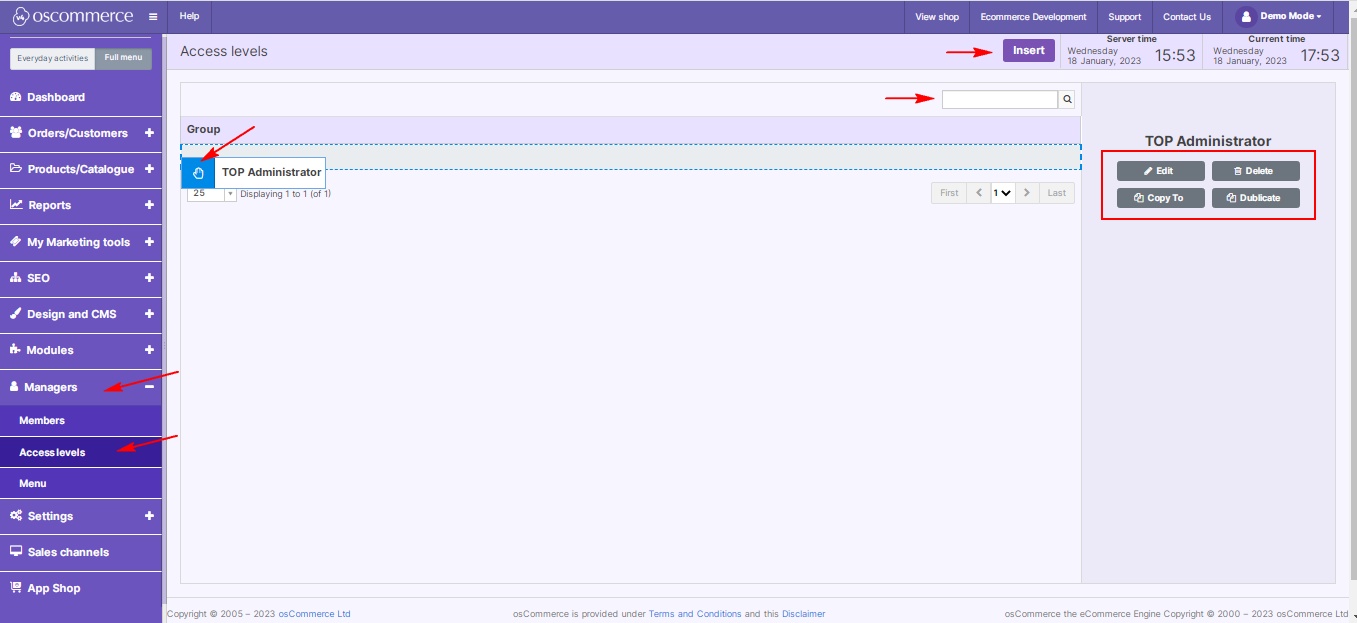This screenshot has height=623, width=1357.
Task: Go to Members submenu
Action: click(x=81, y=421)
